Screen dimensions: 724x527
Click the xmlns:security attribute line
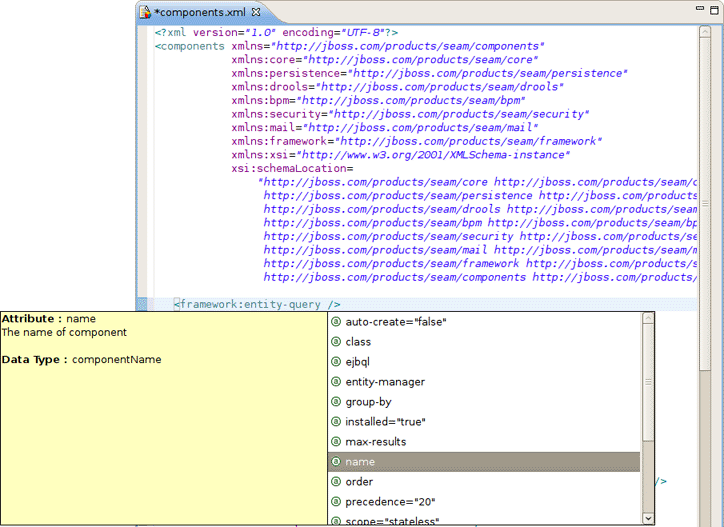[x=410, y=114]
